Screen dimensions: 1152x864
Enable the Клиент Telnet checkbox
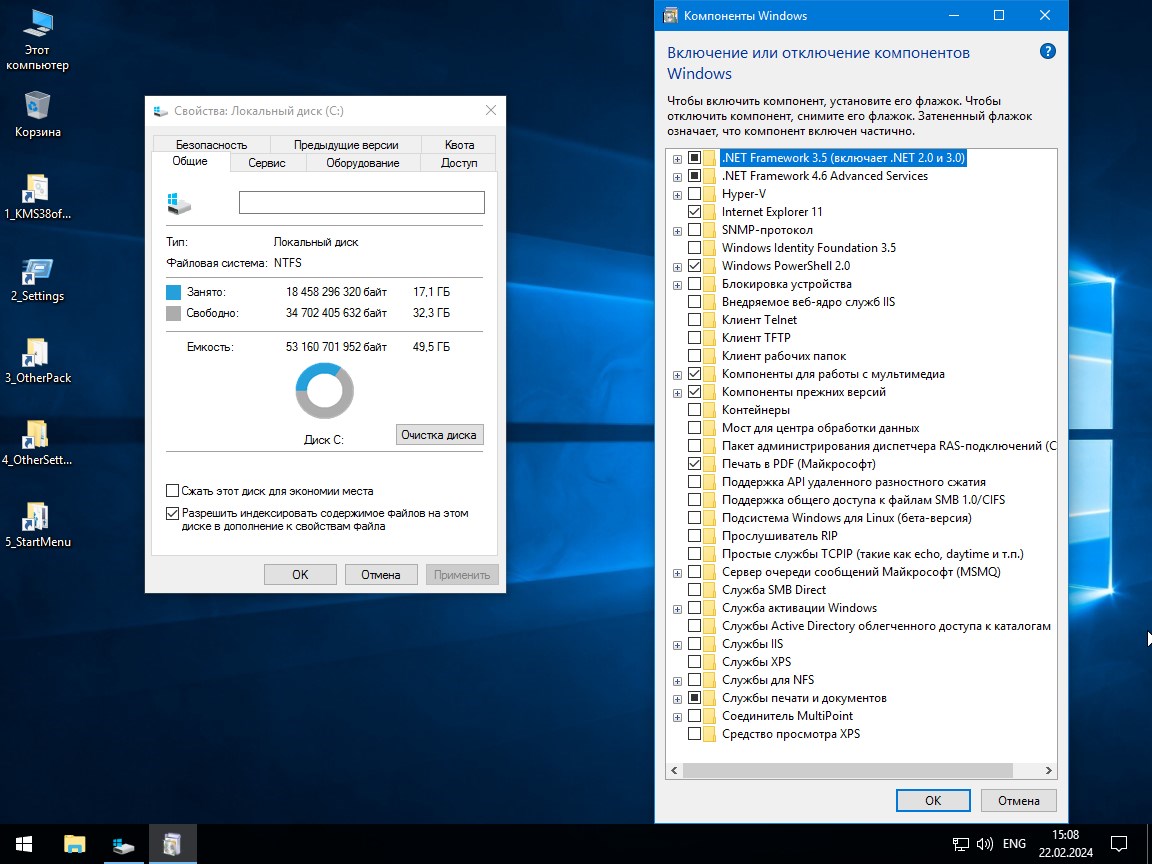coord(694,320)
